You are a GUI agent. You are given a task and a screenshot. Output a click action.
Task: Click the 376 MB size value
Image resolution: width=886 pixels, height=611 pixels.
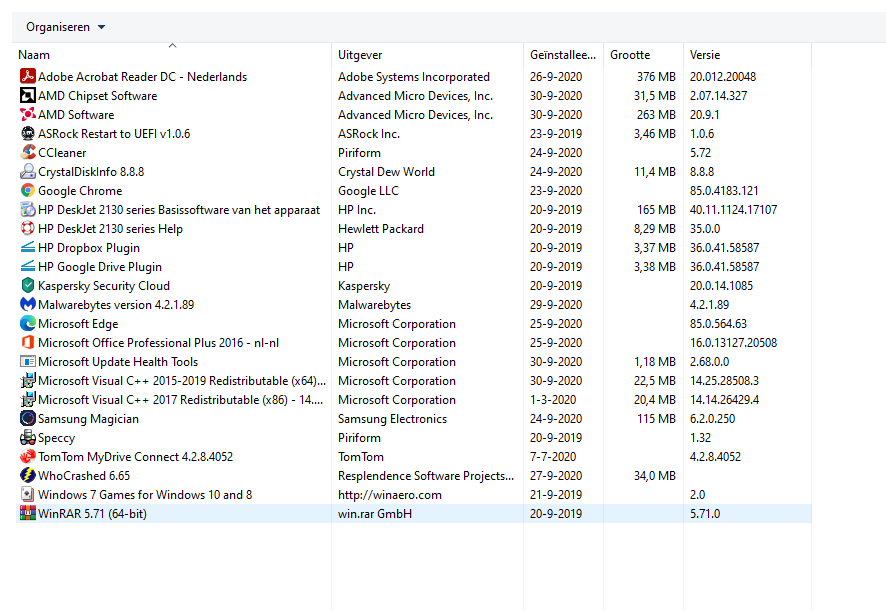pos(656,76)
